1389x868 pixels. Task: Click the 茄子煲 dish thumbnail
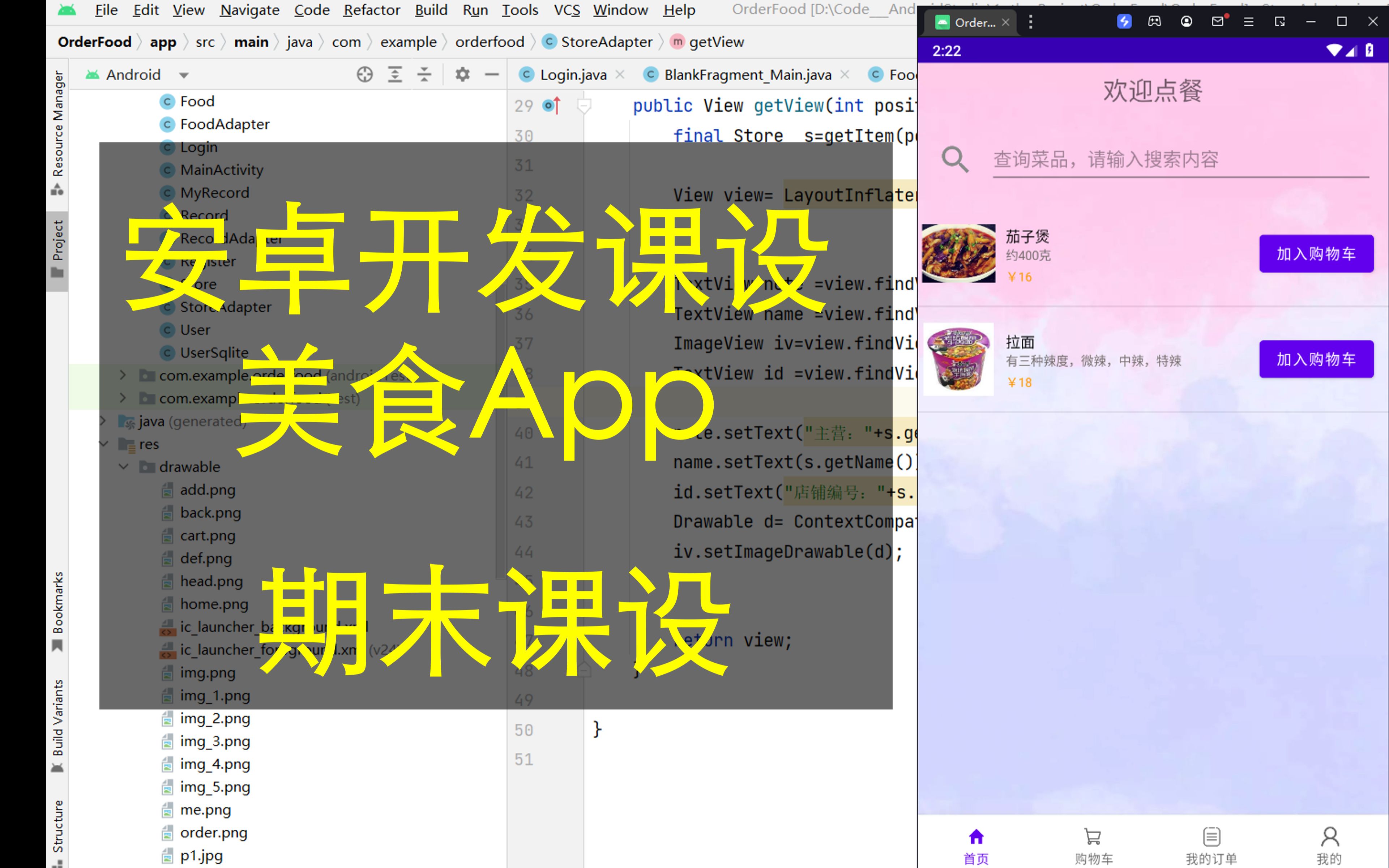pyautogui.click(x=958, y=253)
